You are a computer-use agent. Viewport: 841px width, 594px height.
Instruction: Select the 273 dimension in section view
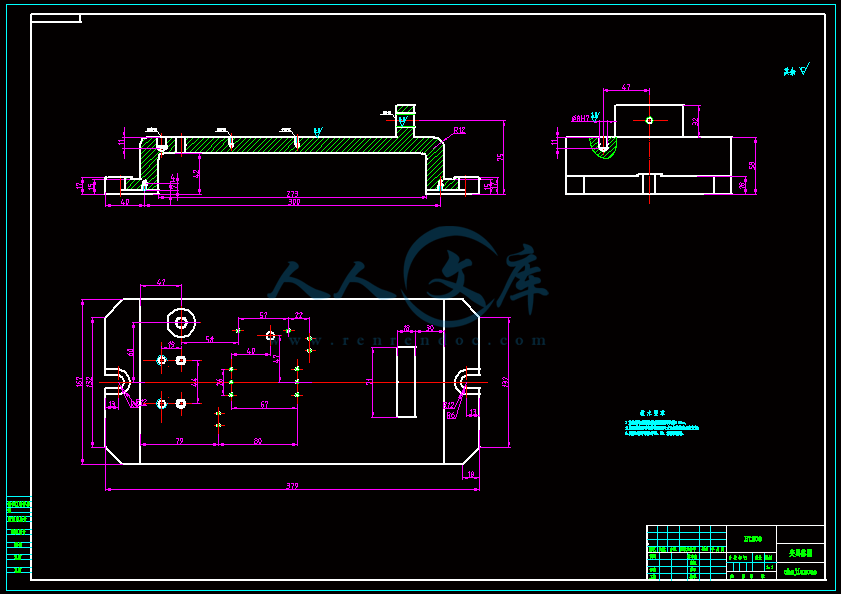coord(292,194)
